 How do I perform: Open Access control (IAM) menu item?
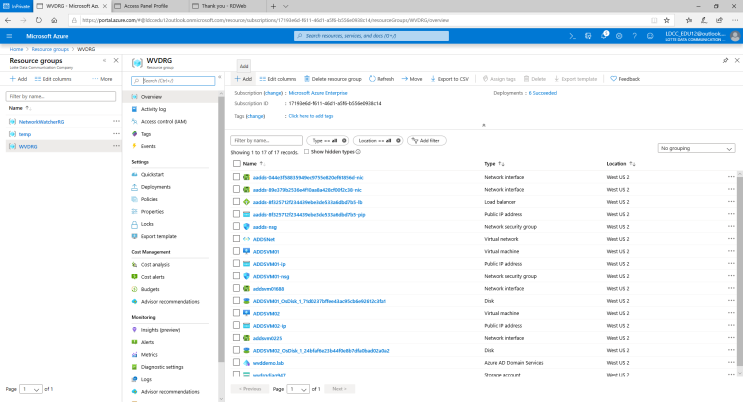point(164,121)
